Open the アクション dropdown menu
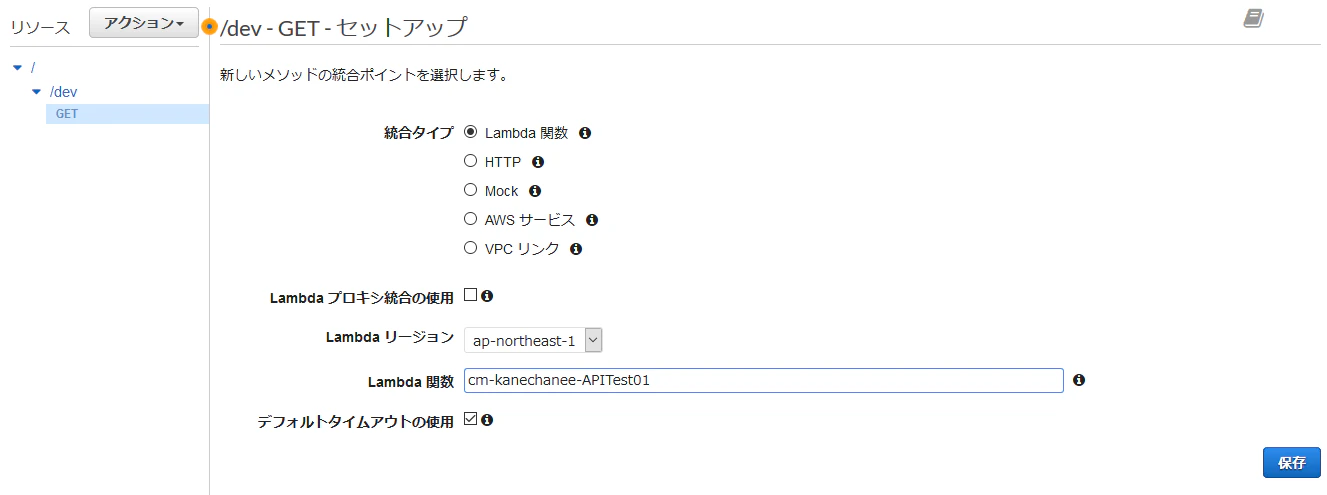This screenshot has width=1327, height=495. click(143, 23)
